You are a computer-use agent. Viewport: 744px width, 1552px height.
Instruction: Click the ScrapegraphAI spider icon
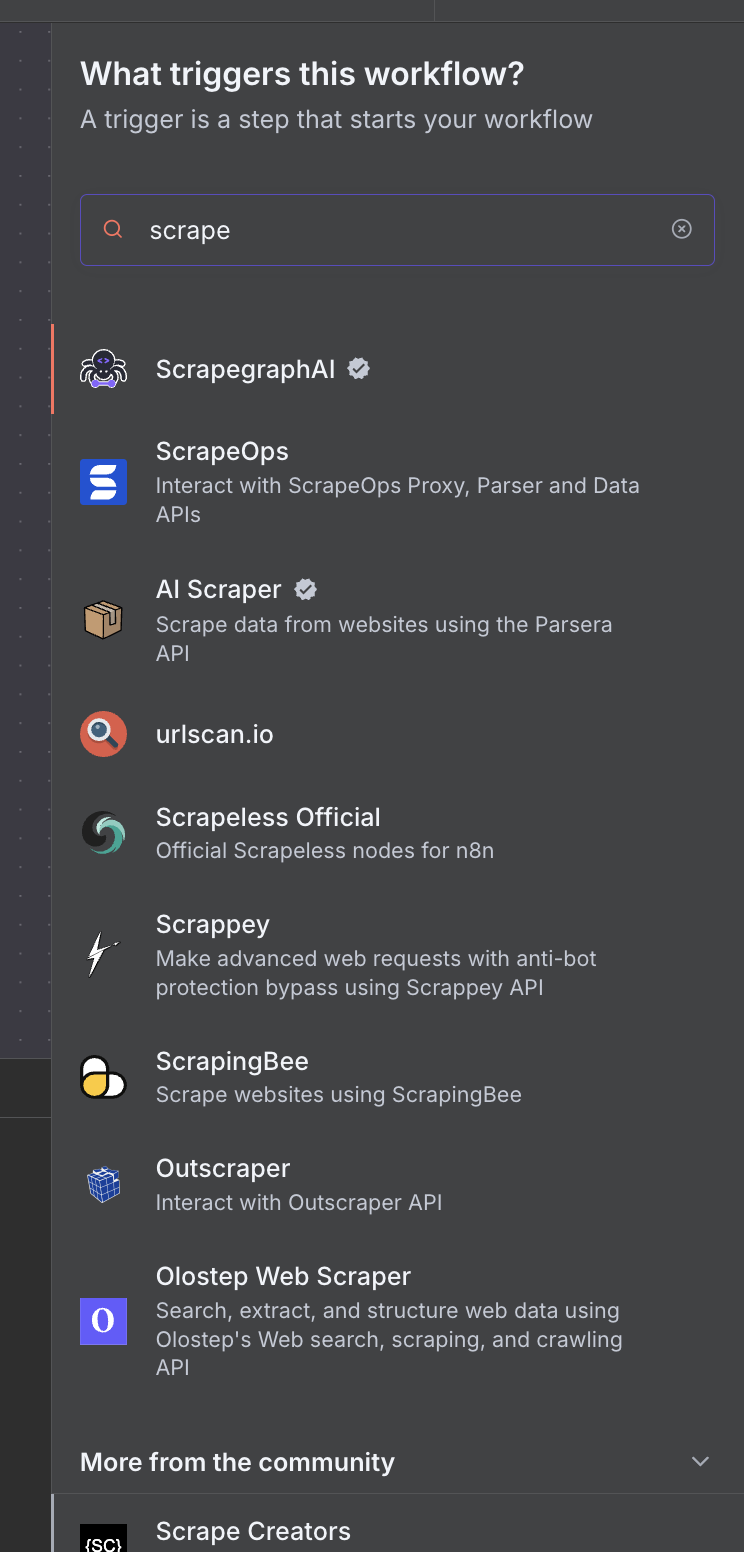(x=103, y=369)
